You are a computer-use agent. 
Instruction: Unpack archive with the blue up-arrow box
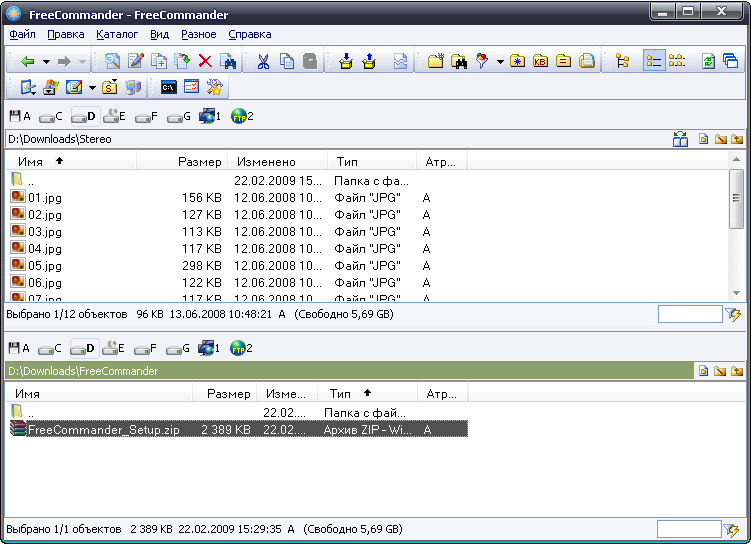pos(369,61)
